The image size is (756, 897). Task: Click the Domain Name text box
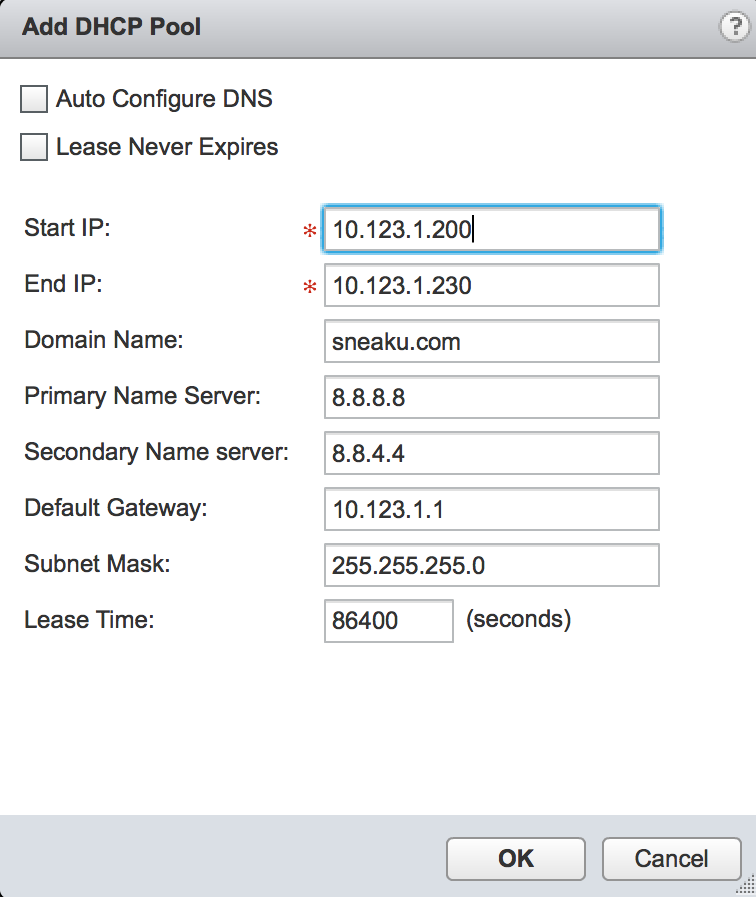point(492,341)
